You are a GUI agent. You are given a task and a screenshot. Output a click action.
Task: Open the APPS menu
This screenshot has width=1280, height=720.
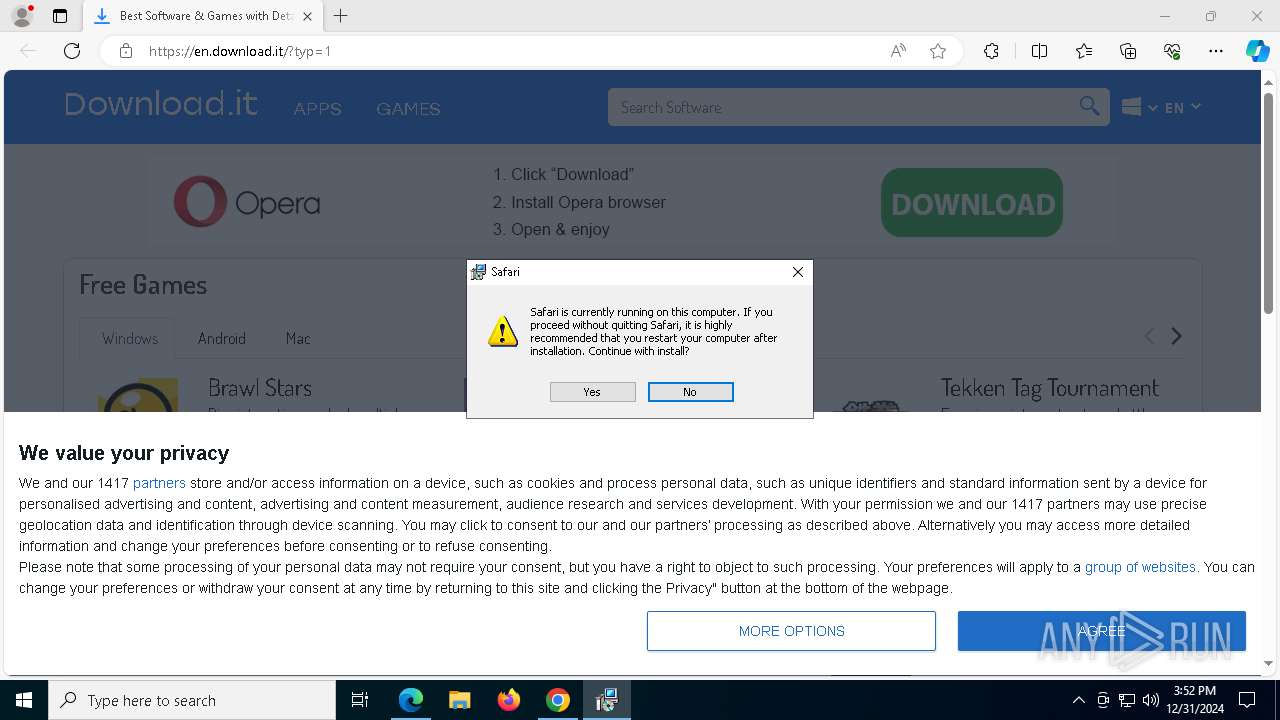coord(317,108)
